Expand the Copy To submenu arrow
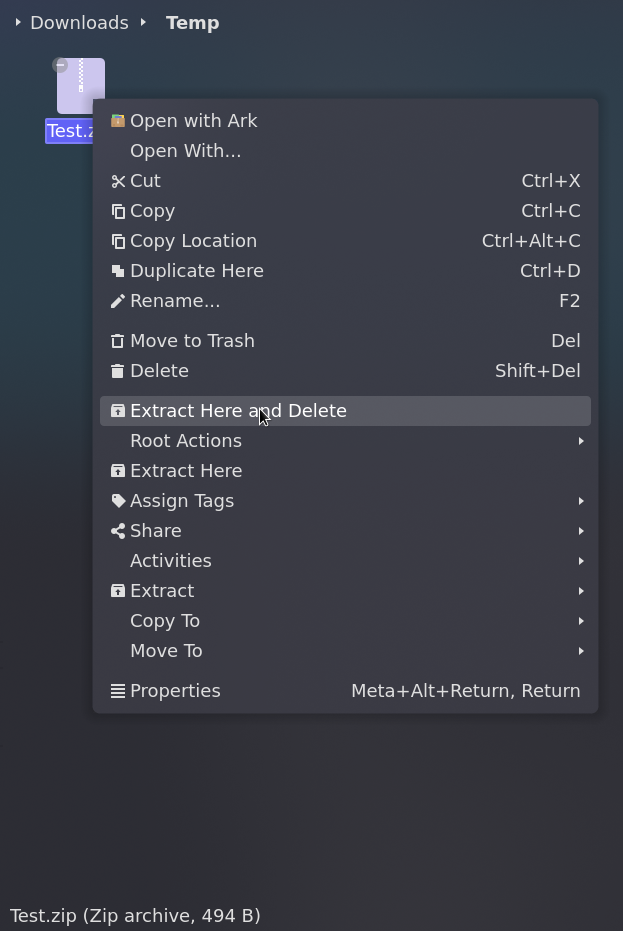The height and width of the screenshot is (931, 623). 581,621
